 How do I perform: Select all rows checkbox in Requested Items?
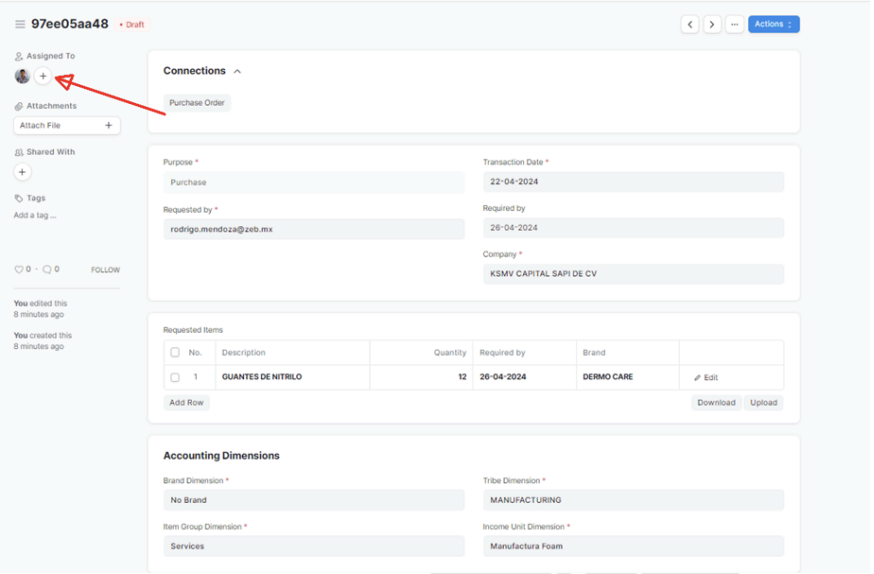(x=175, y=353)
